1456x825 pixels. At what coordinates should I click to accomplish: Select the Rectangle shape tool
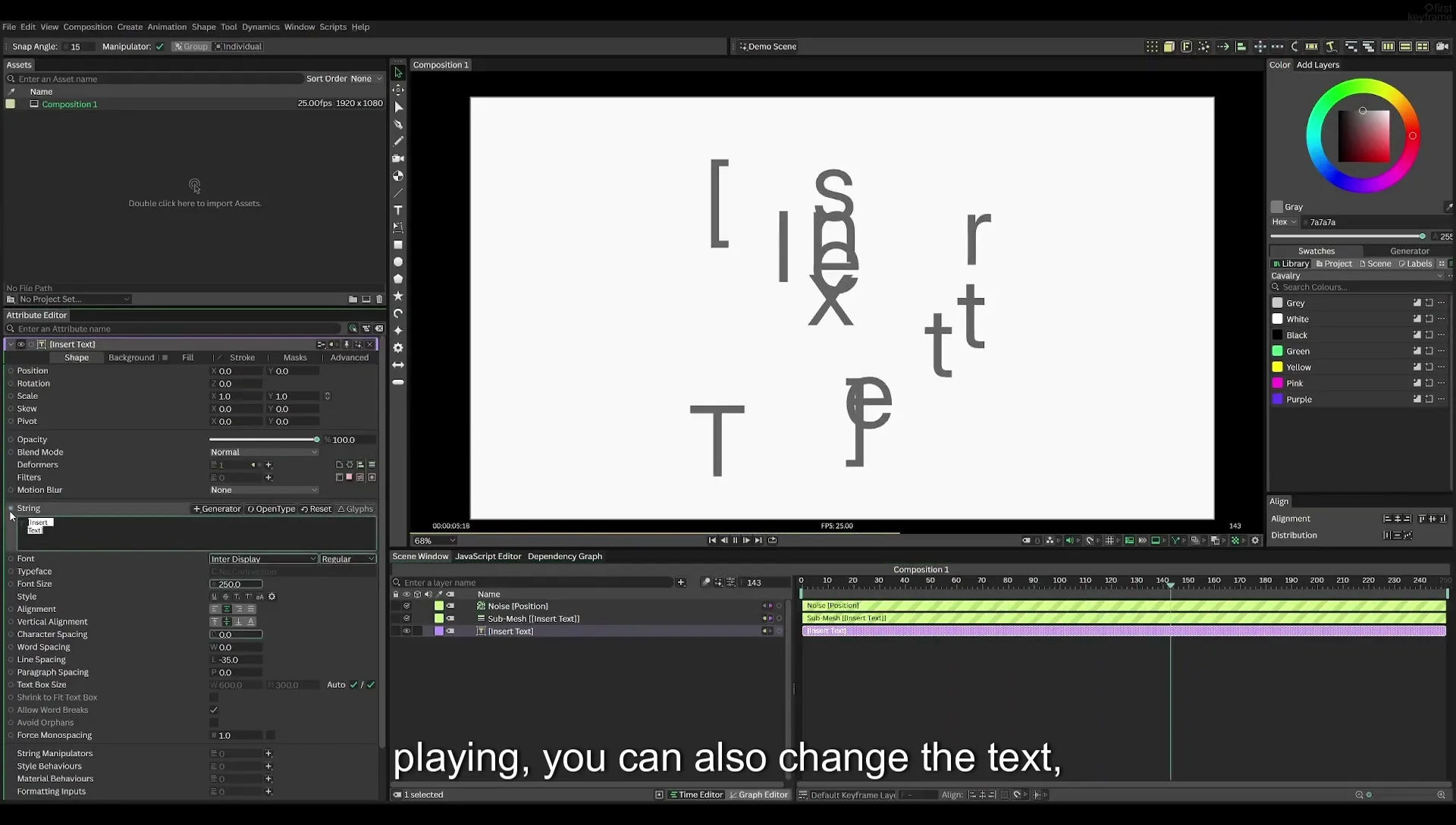398,245
